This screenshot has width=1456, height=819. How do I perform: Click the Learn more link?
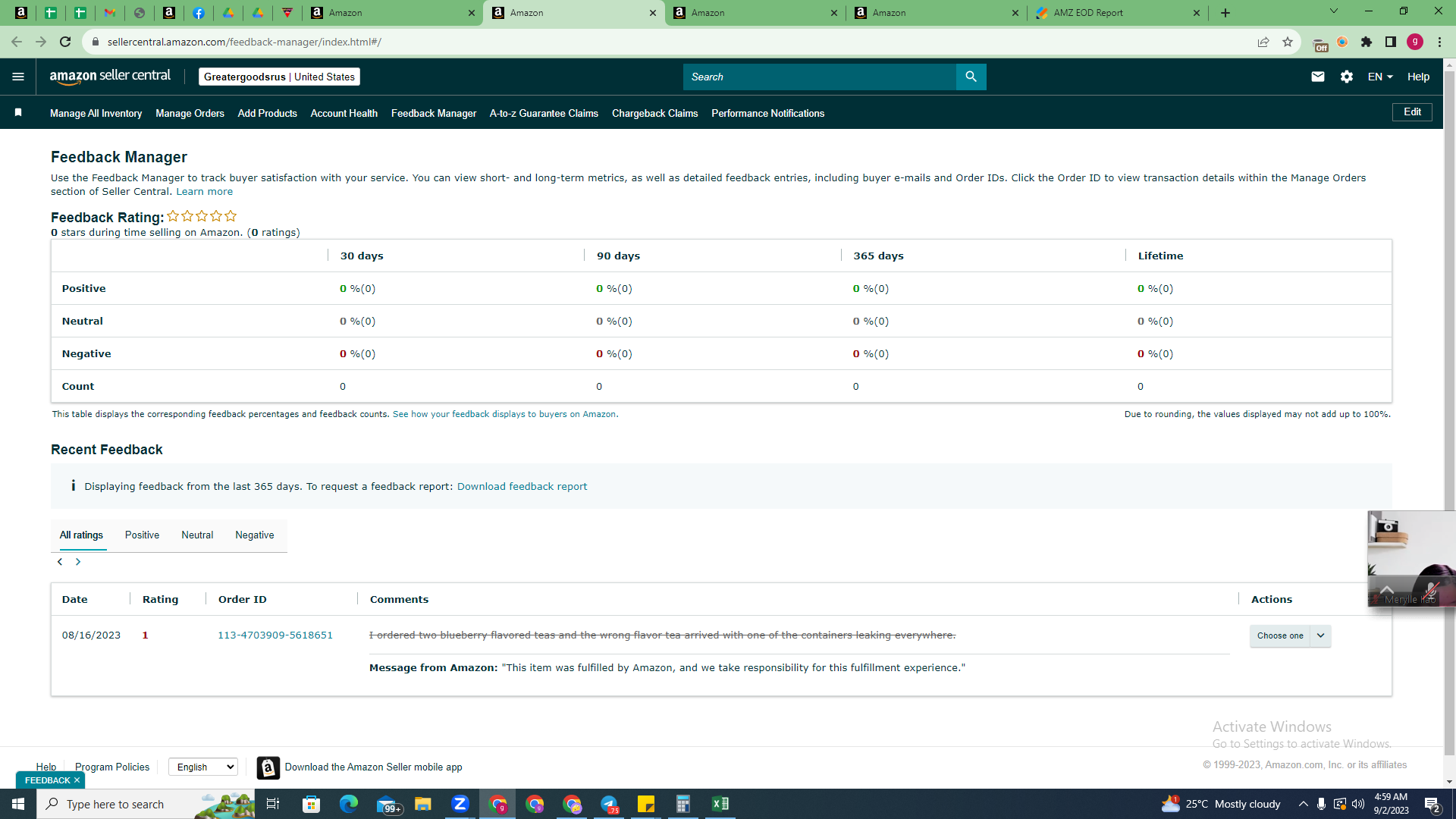pos(204,192)
